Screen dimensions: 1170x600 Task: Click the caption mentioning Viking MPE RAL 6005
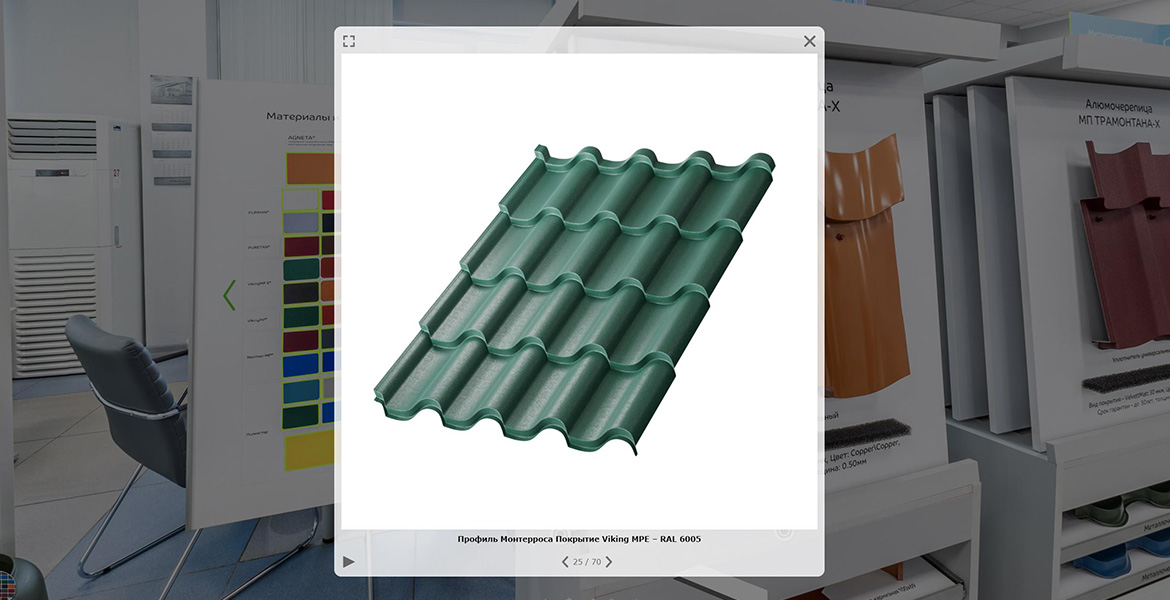click(x=579, y=539)
